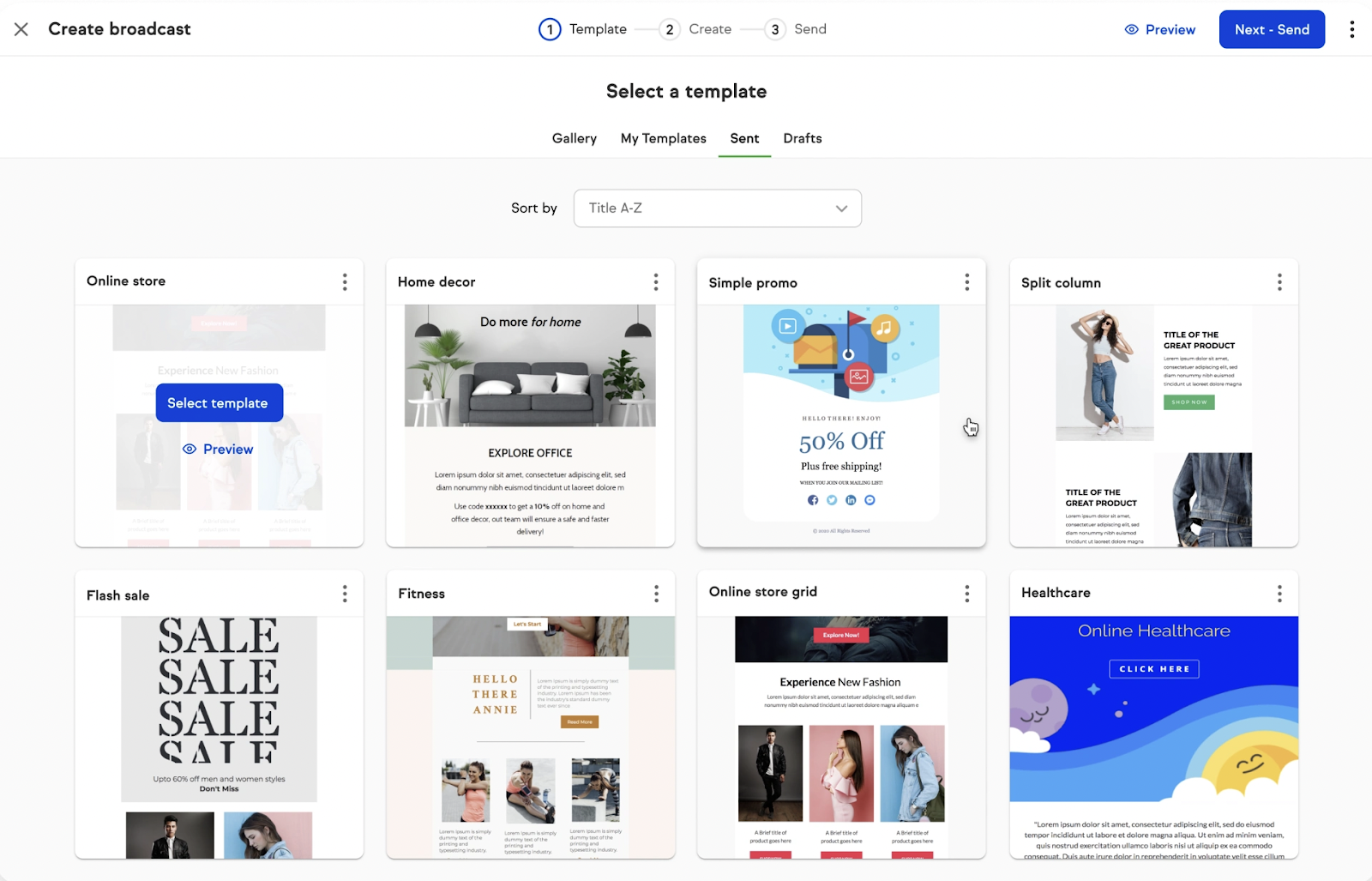
Task: Click the Send step label
Action: pyautogui.click(x=810, y=29)
